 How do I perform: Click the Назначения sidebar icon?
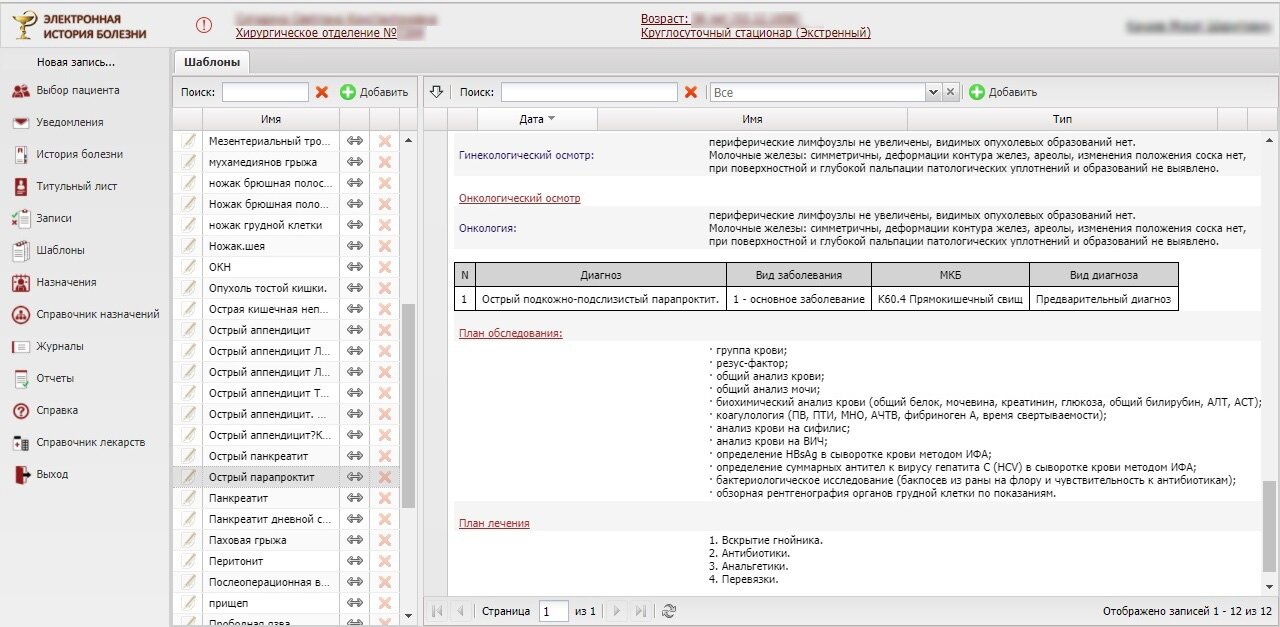click(20, 282)
